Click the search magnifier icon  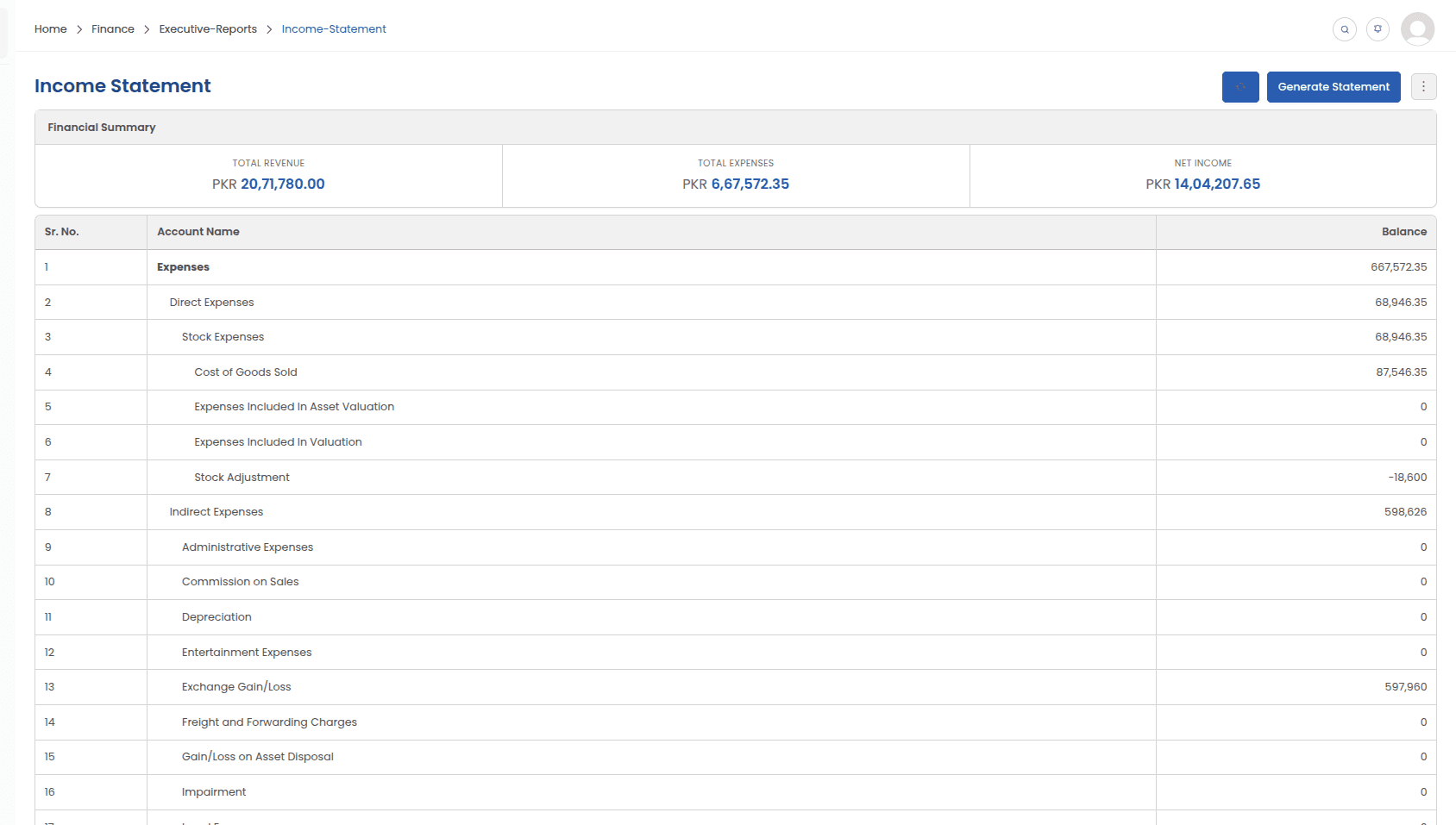1344,29
